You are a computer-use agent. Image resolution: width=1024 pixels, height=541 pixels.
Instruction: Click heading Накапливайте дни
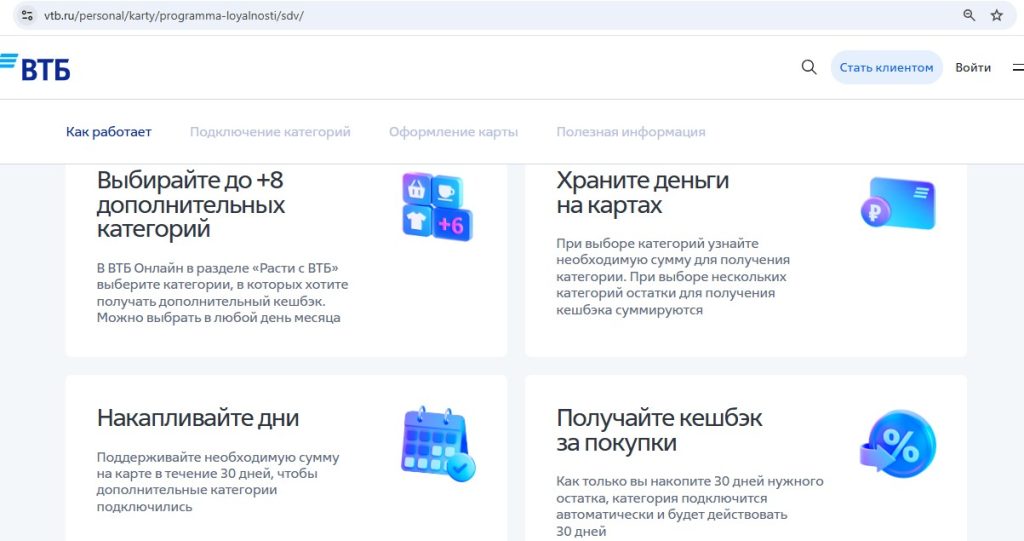point(198,418)
